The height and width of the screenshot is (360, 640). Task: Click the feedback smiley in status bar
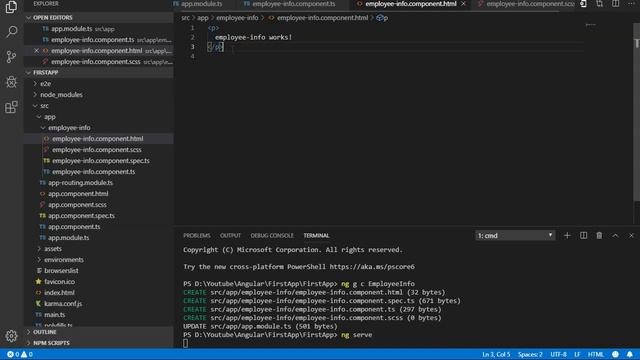coord(616,354)
